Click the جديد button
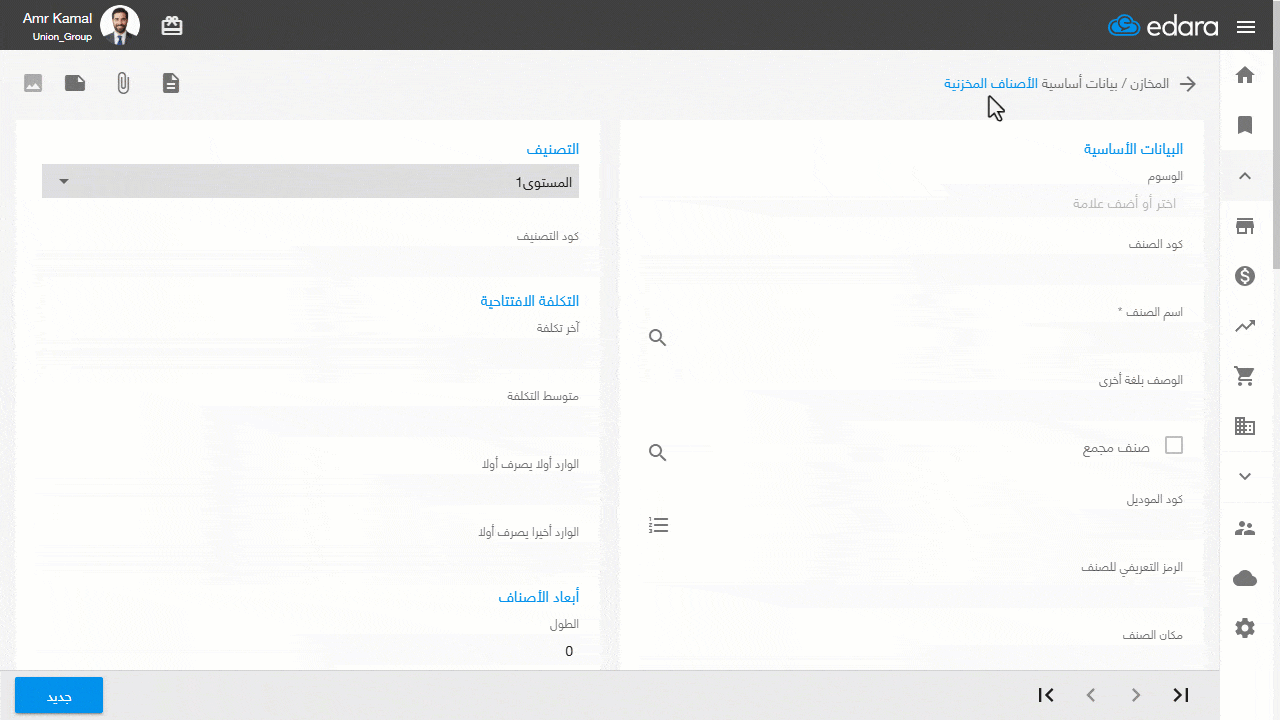Screen dimensions: 1280x720 click(59, 695)
